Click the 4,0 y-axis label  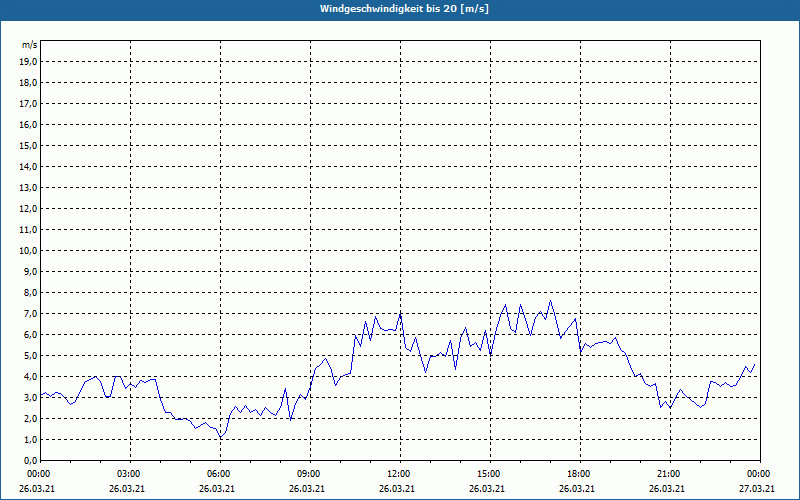(x=31, y=377)
